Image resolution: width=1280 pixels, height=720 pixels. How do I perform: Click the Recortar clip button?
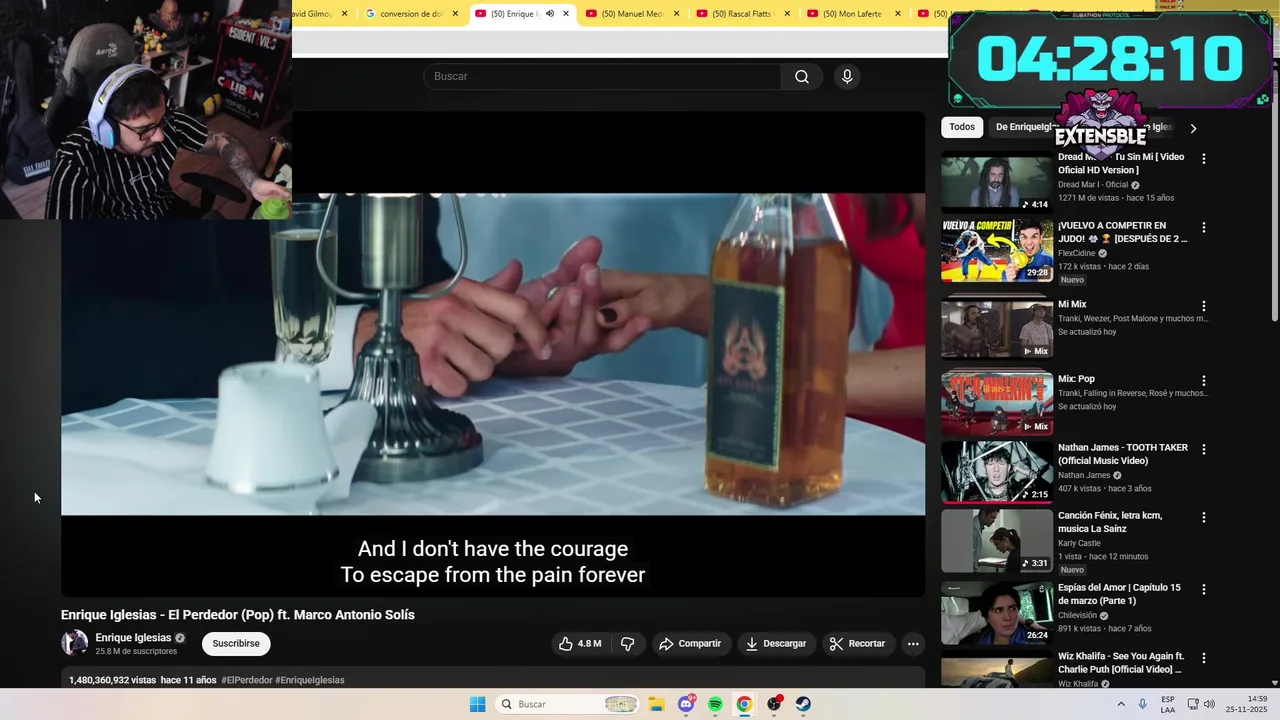pyautogui.click(x=857, y=644)
